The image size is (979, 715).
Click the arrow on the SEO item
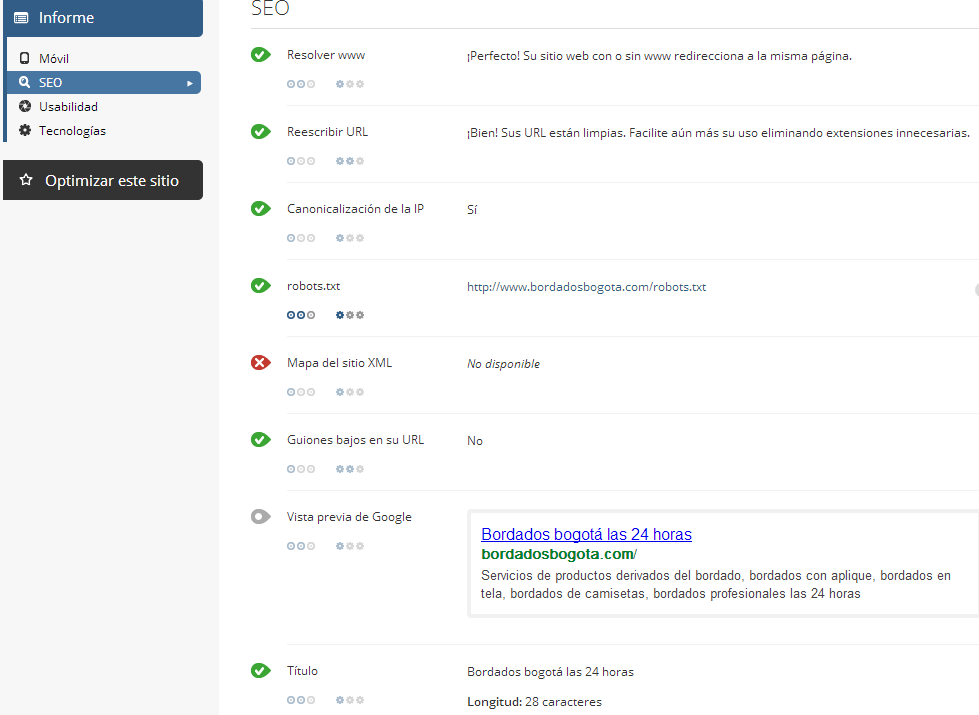190,83
